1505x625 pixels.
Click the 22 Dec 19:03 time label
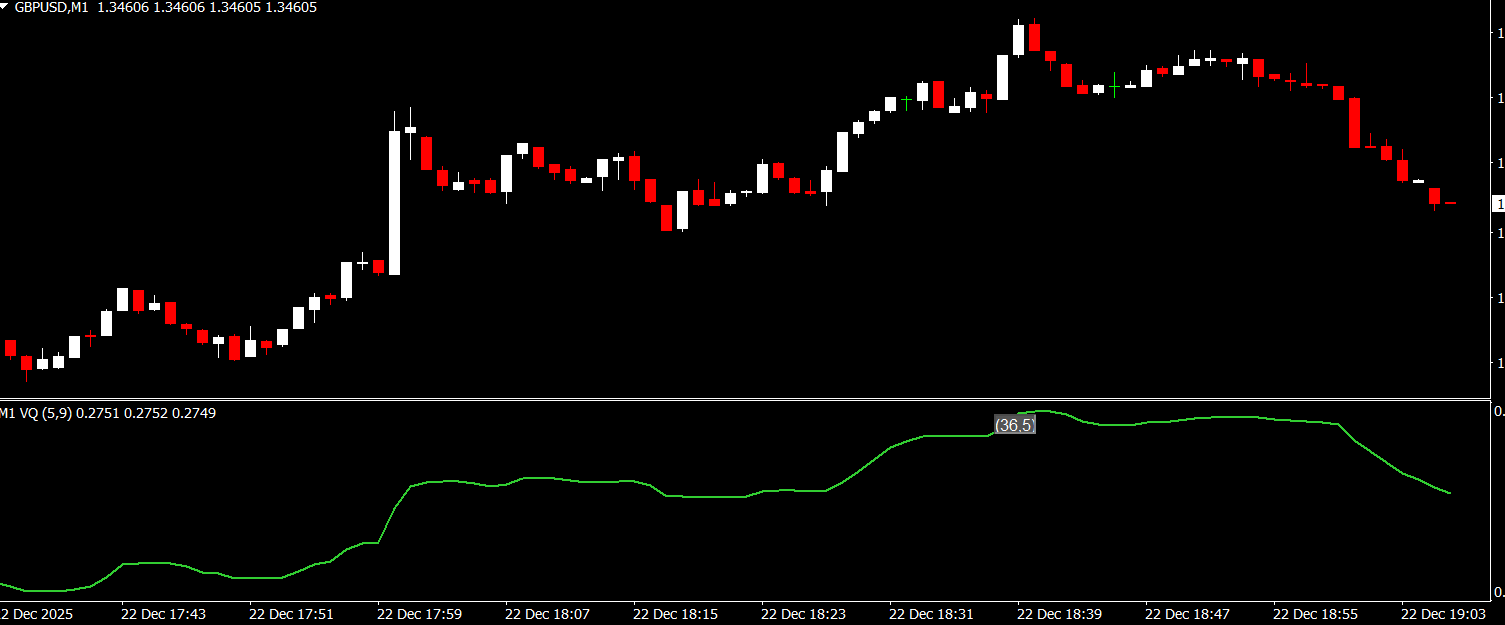click(1443, 613)
